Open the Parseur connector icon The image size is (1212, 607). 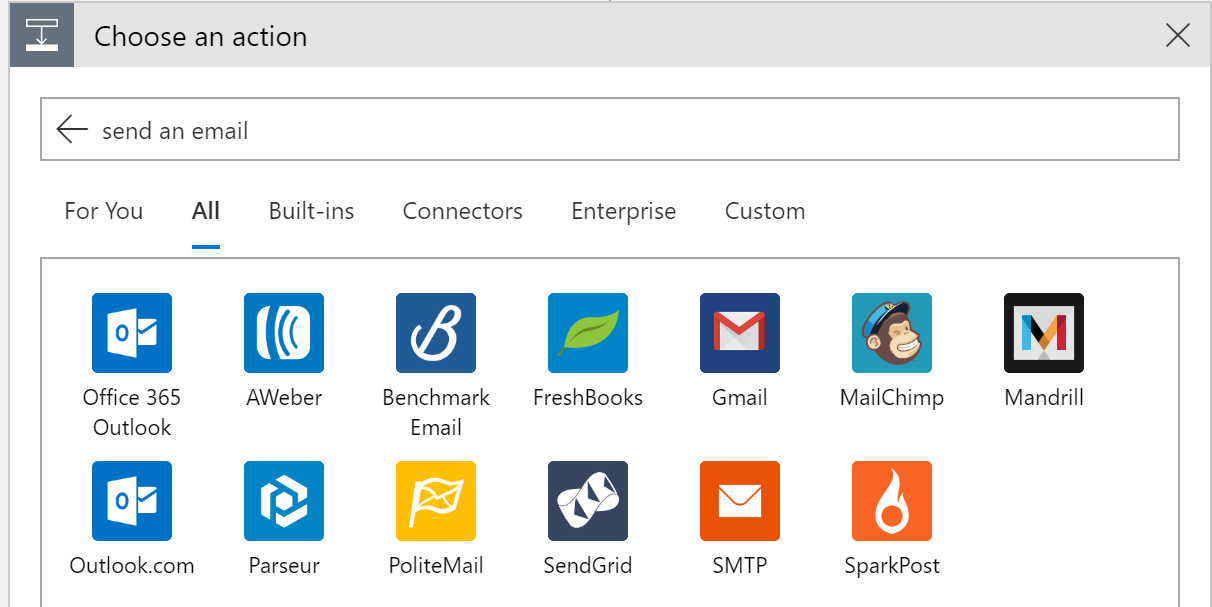tap(284, 501)
